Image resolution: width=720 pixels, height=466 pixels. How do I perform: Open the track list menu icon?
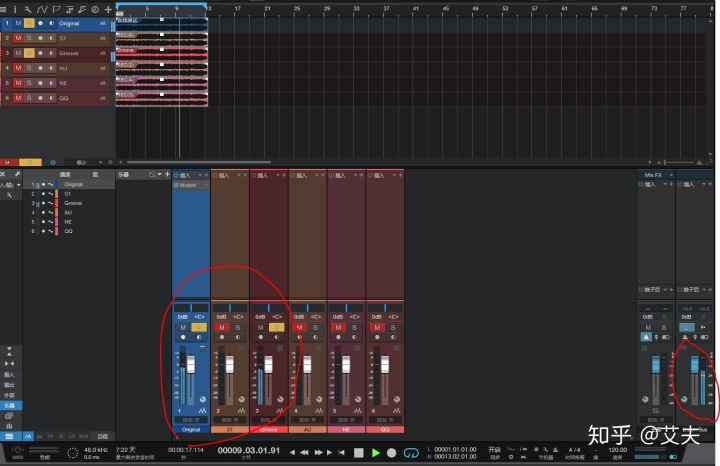click(3, 9)
